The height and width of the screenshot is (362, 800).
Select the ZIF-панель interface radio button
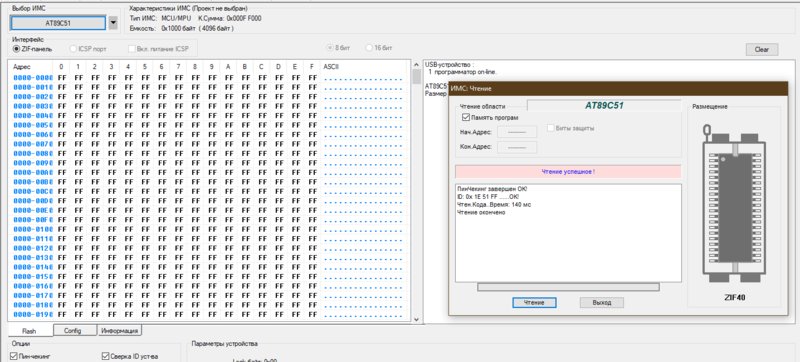tap(17, 49)
